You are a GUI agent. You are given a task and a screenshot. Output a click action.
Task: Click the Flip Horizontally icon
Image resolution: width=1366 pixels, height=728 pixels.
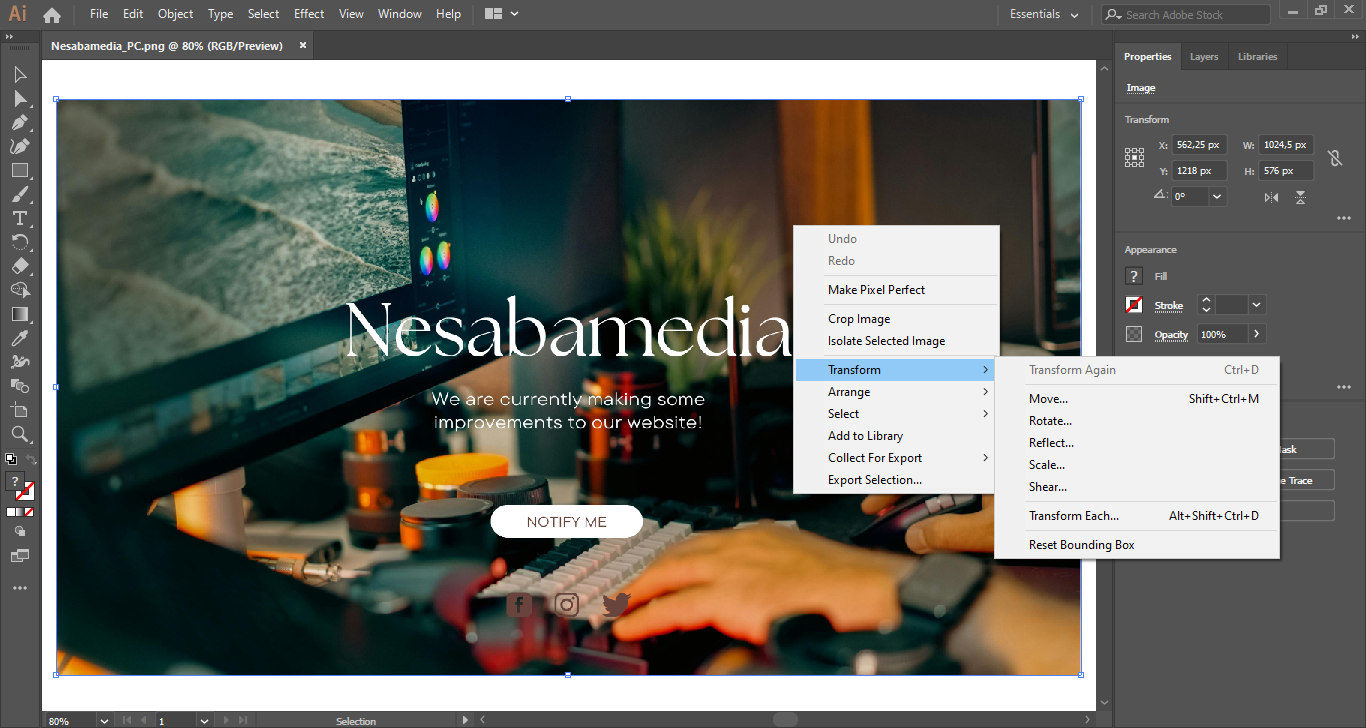(1271, 198)
